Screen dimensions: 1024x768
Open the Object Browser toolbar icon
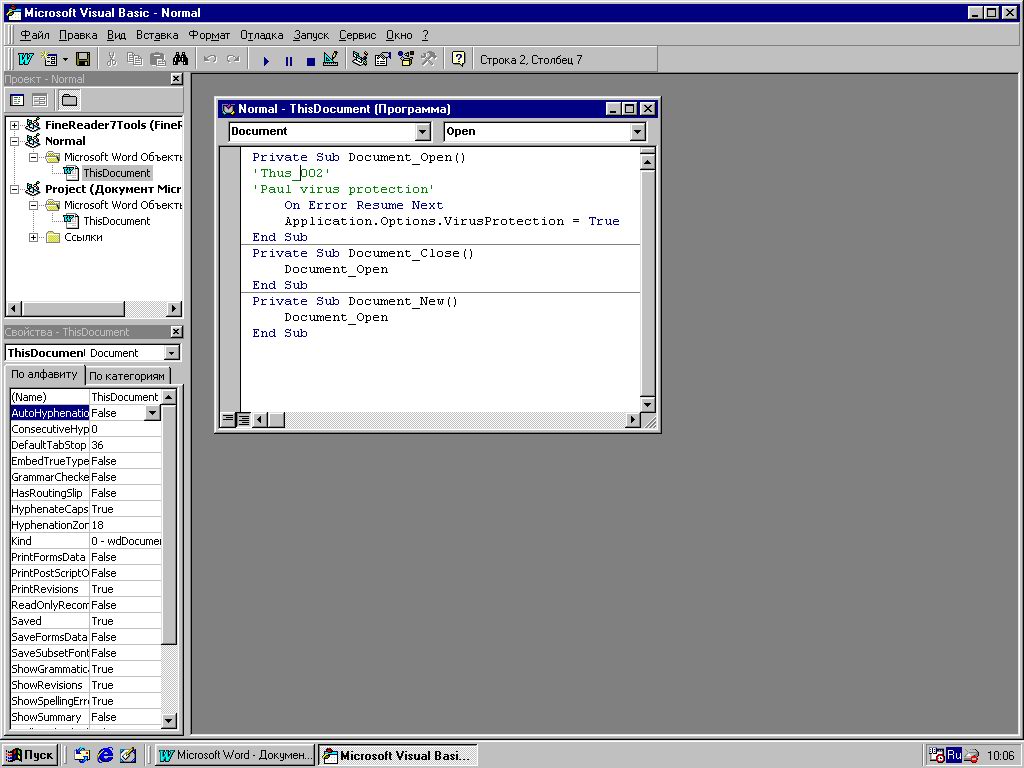(x=406, y=59)
